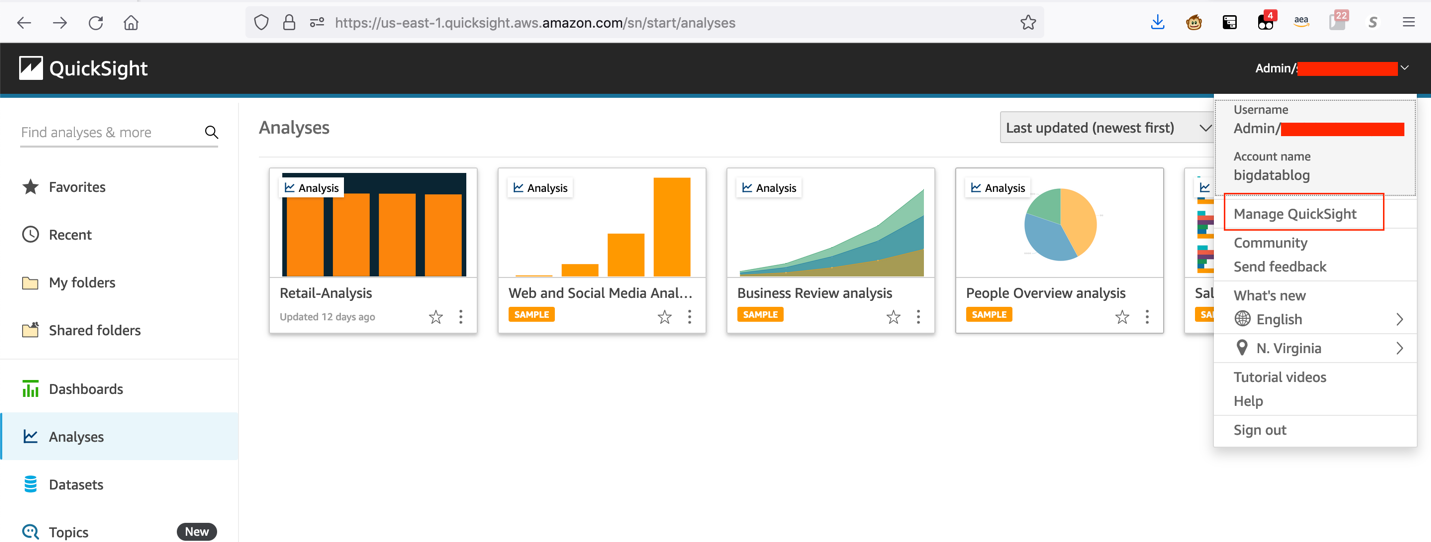1431x542 pixels.
Task: Open the People Overview pie chart thumbnail
Action: click(x=1060, y=223)
